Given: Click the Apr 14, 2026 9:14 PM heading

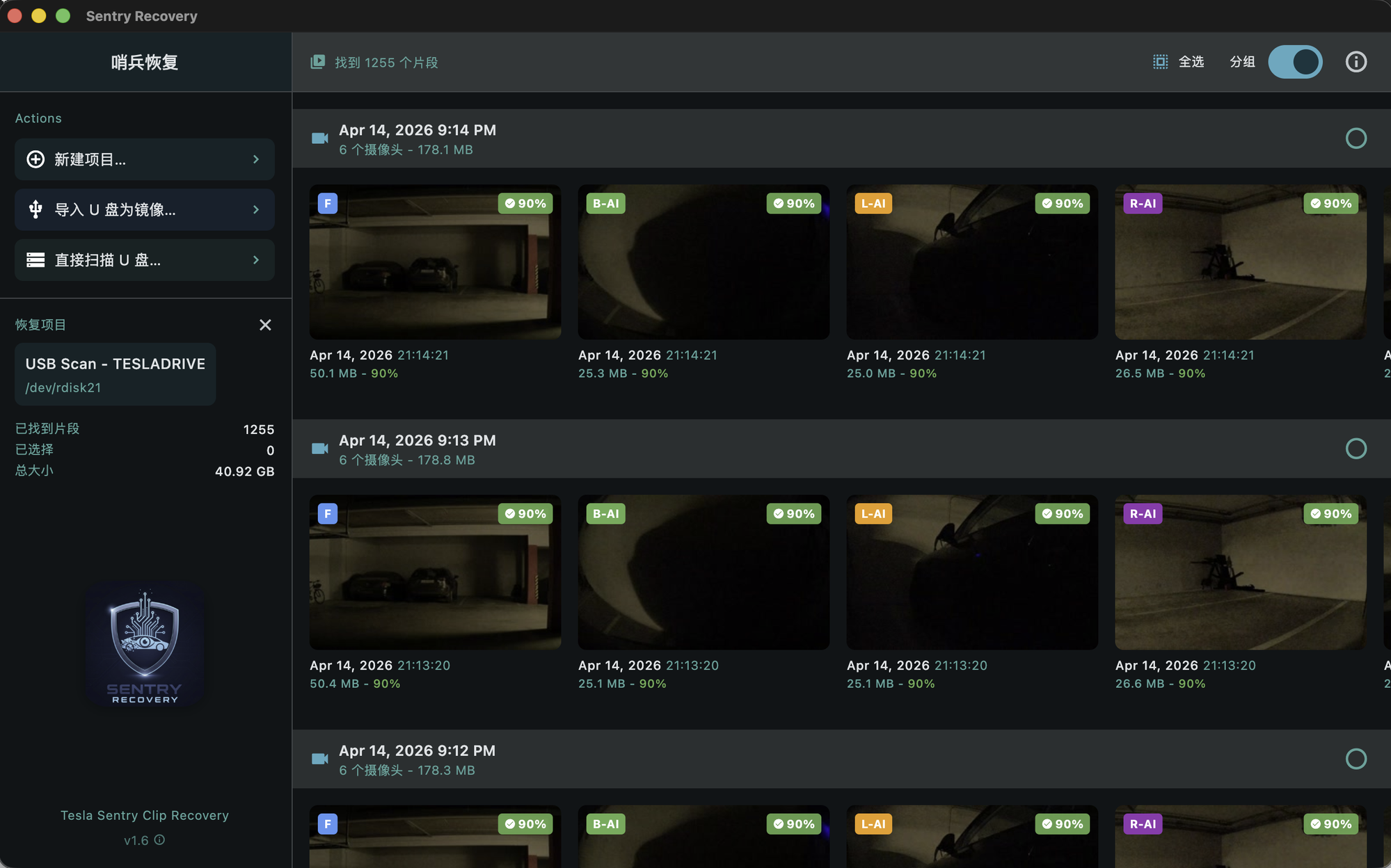Looking at the screenshot, I should [418, 130].
